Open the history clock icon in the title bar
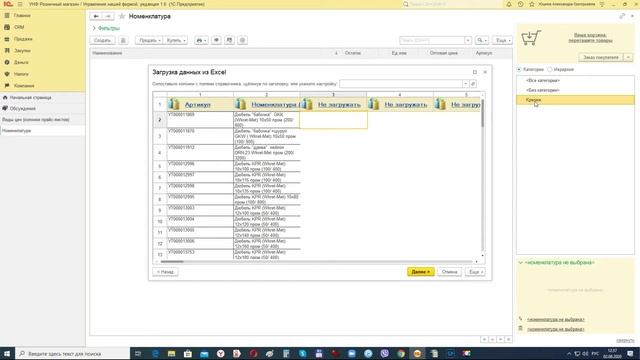The height and width of the screenshot is (360, 640). [x=520, y=4]
